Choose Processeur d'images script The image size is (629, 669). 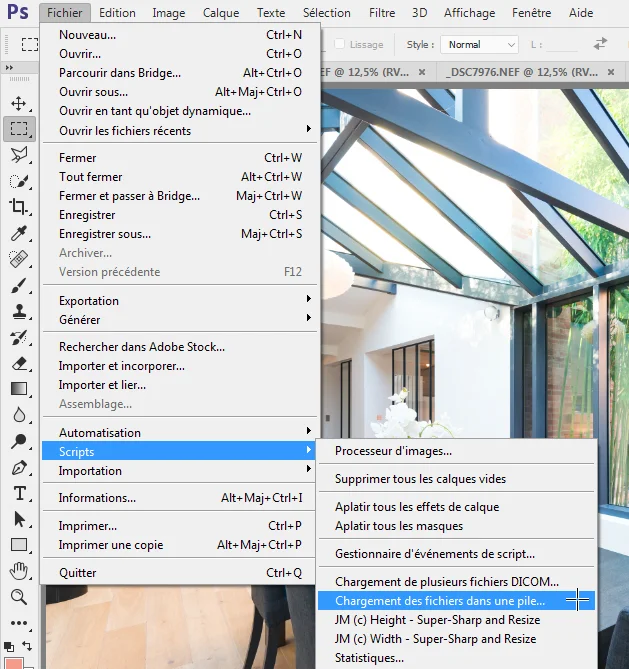tap(456, 451)
